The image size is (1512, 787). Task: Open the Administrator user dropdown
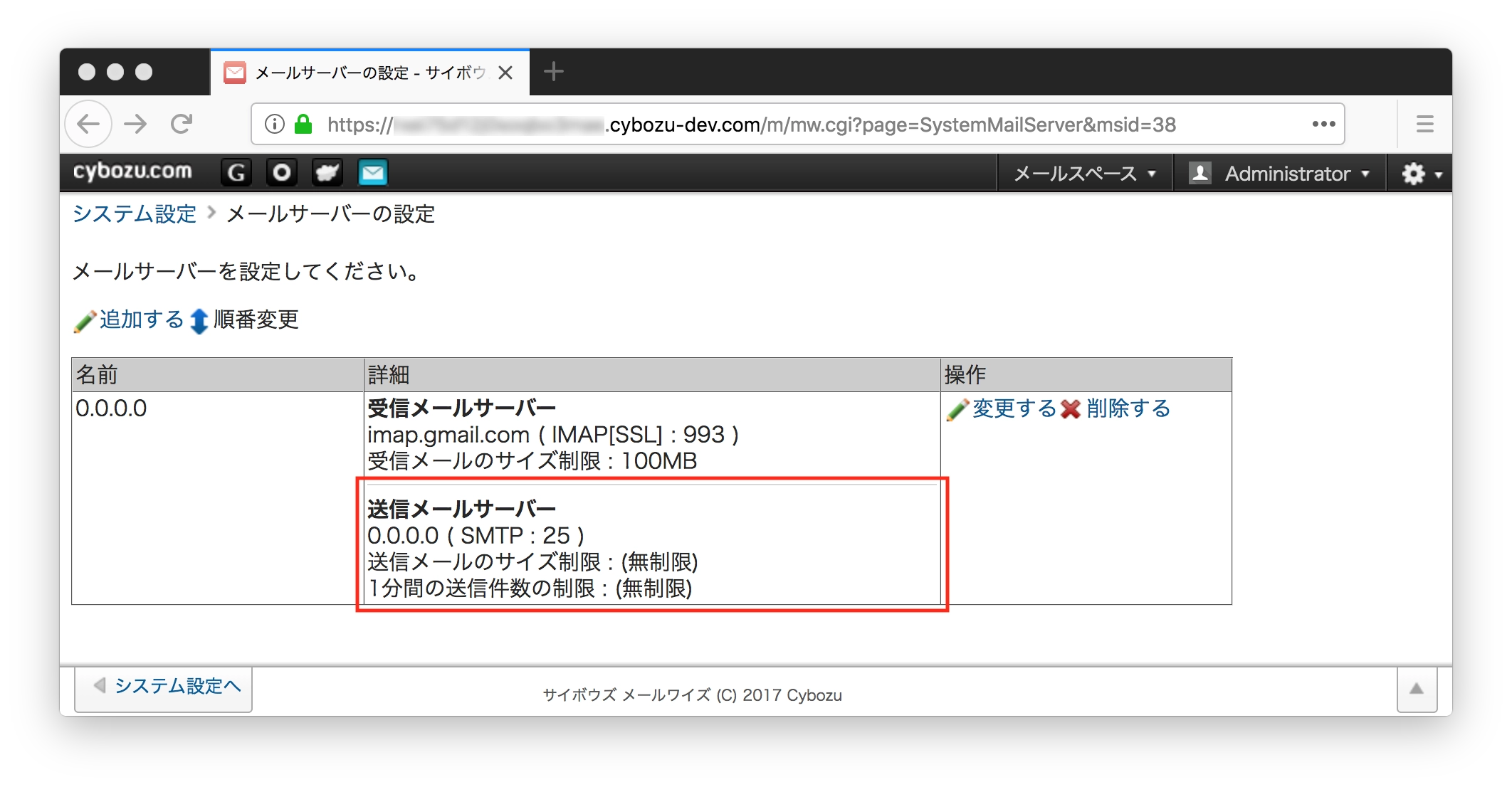pyautogui.click(x=1280, y=174)
